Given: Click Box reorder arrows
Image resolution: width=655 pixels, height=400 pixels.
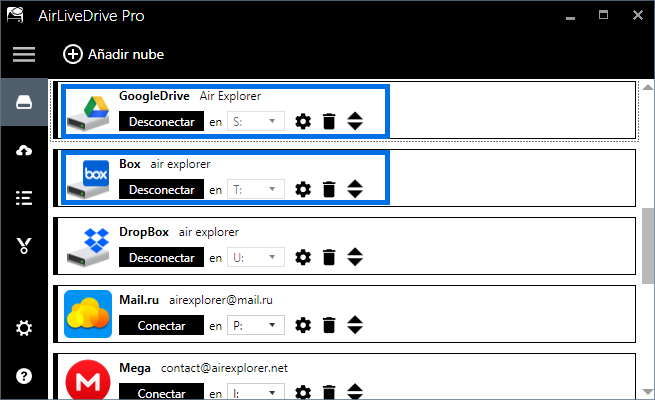Looking at the screenshot, I should click(x=355, y=189).
